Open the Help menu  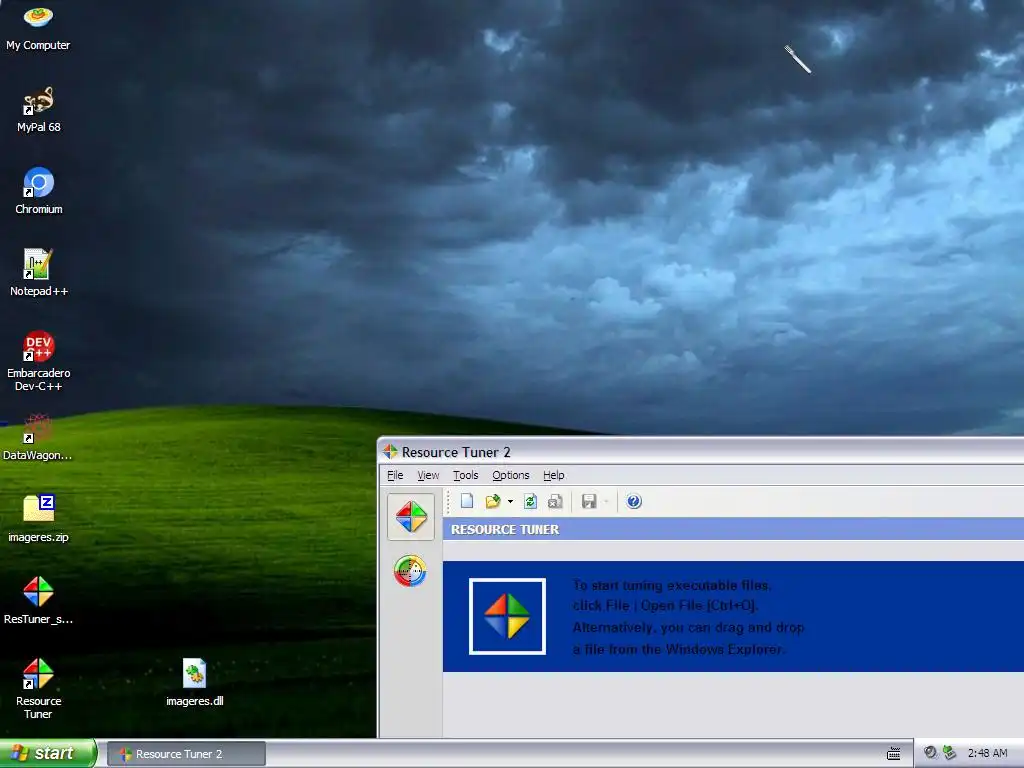[554, 475]
